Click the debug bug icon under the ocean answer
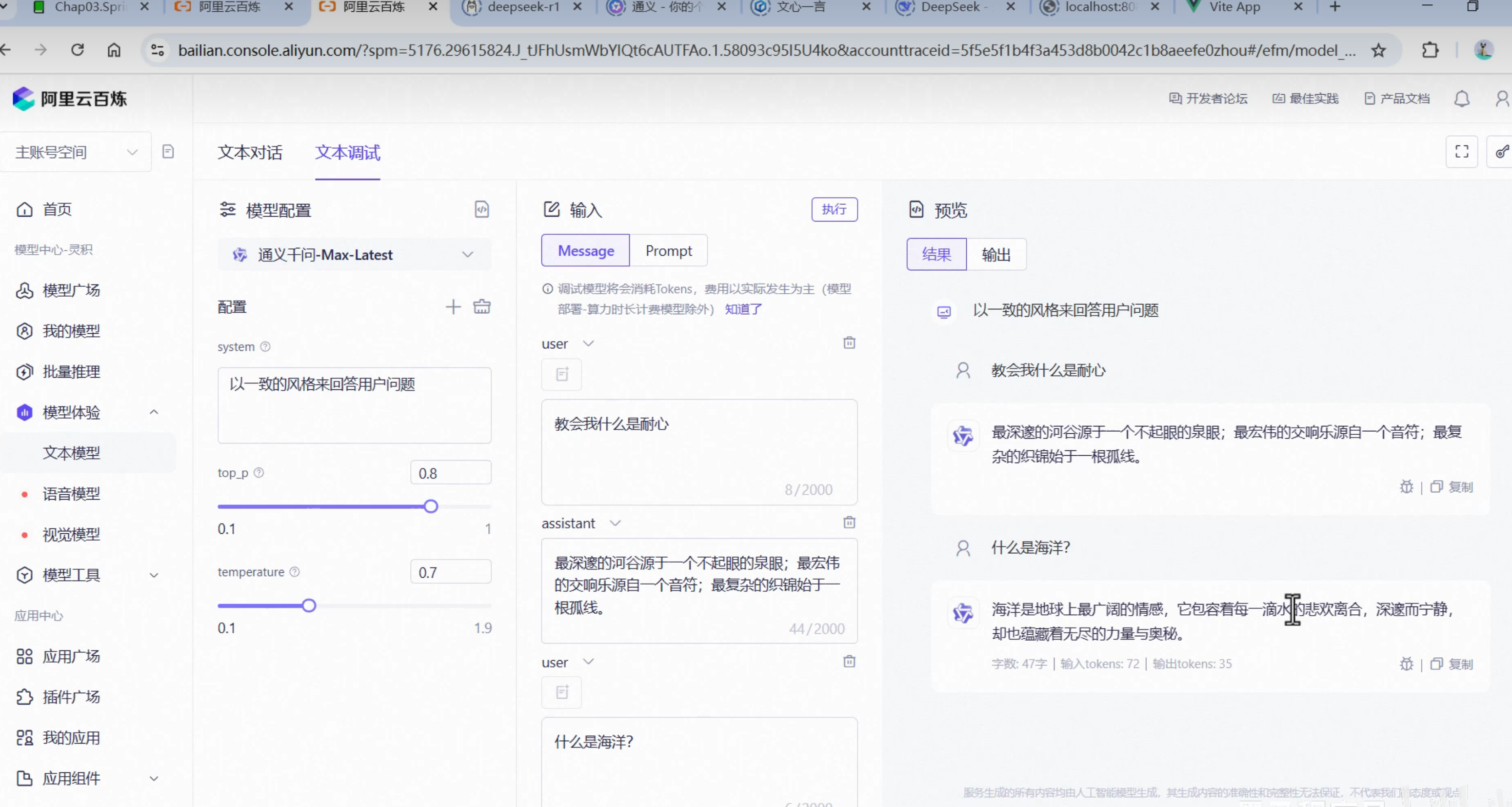1512x807 pixels. tap(1406, 664)
